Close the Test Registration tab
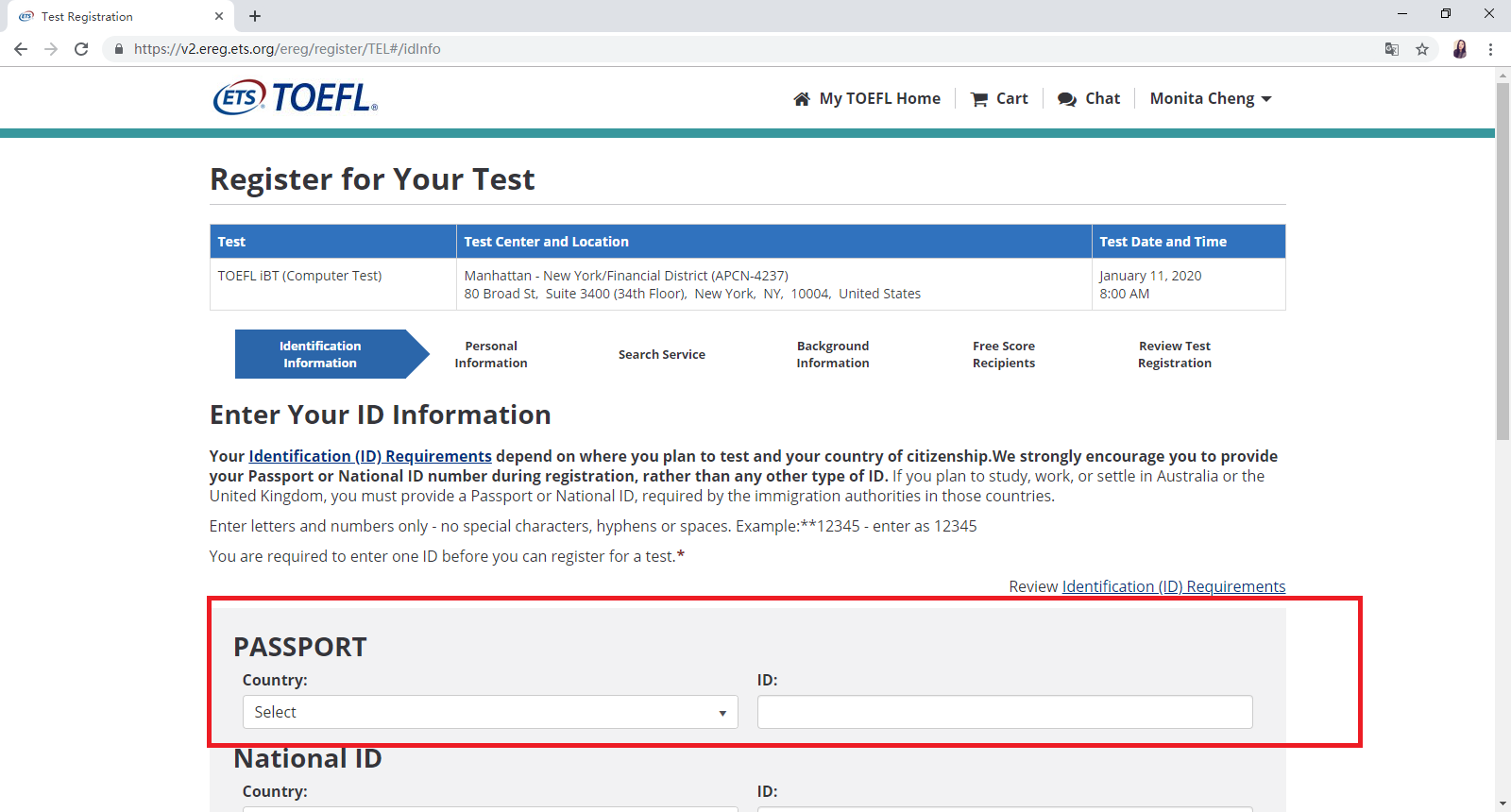Screen dimensions: 1511x812 219,16
